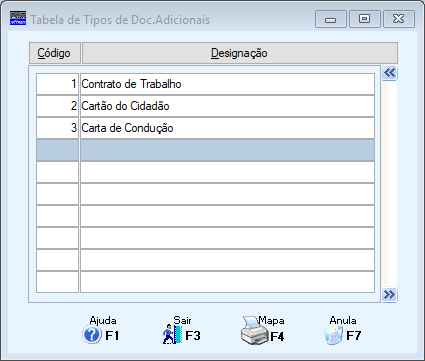Sort by the Código column header
The width and height of the screenshot is (425, 361).
(x=55, y=53)
